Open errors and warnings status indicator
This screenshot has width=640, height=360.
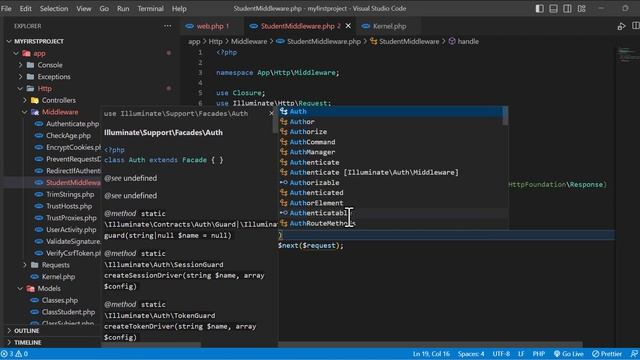coord(14,354)
